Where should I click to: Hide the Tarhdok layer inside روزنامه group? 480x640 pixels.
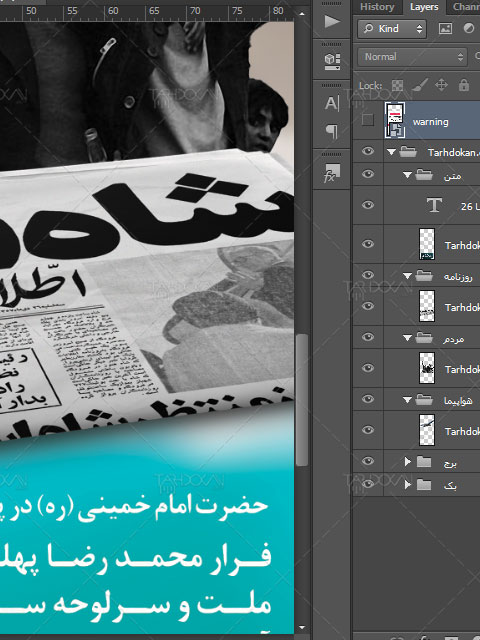(368, 306)
